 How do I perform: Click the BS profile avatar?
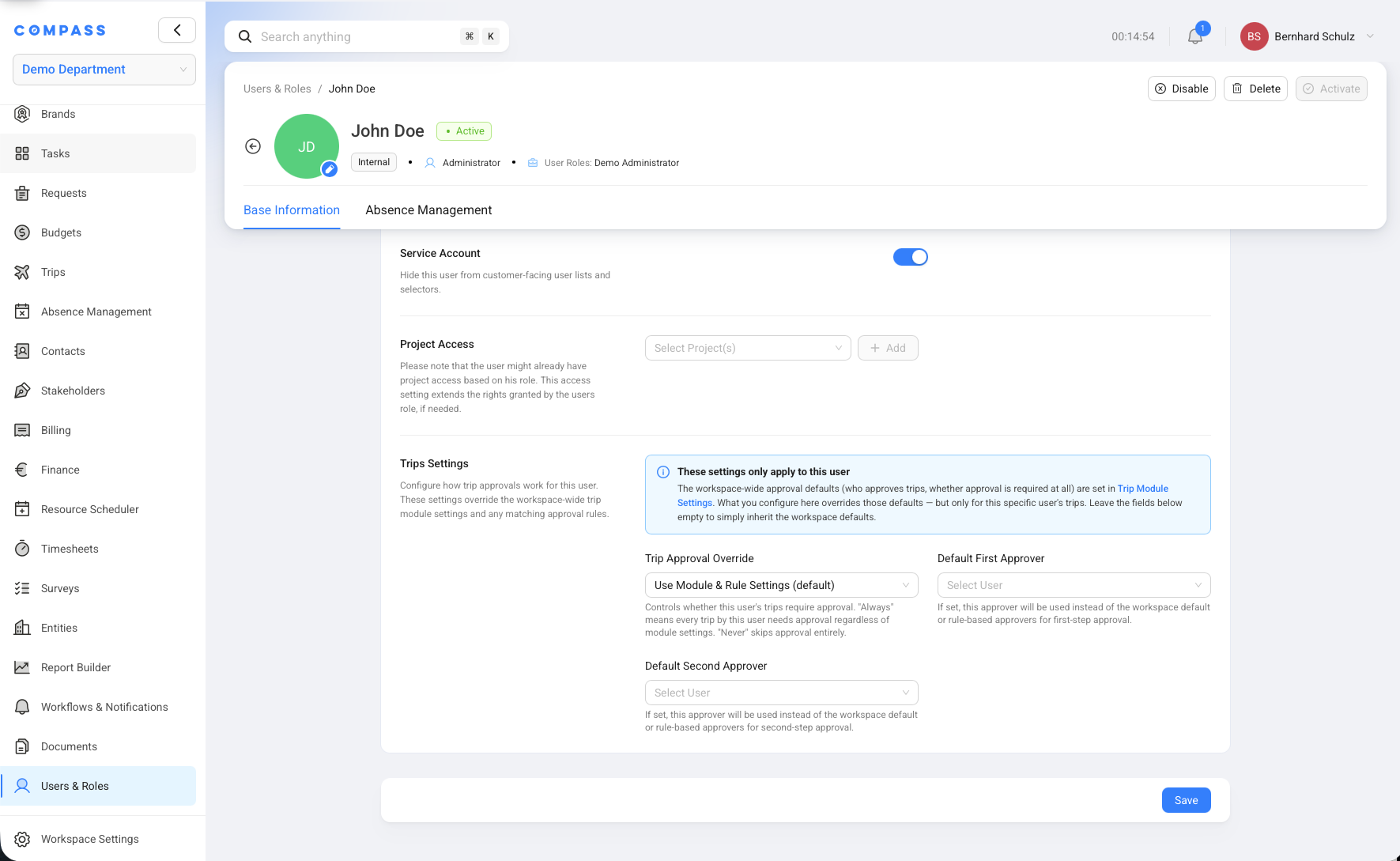tap(1254, 36)
